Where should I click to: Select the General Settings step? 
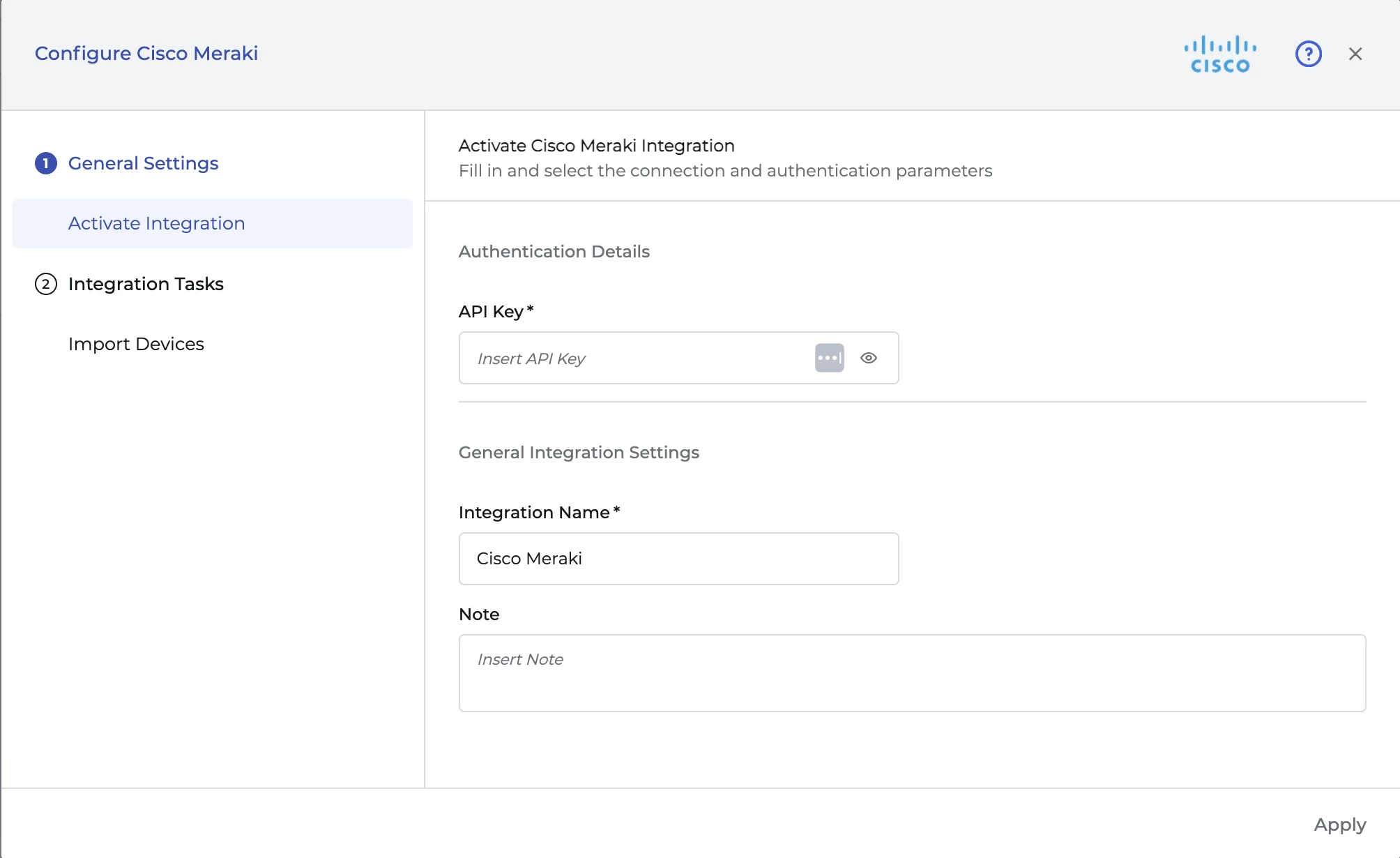tap(143, 163)
